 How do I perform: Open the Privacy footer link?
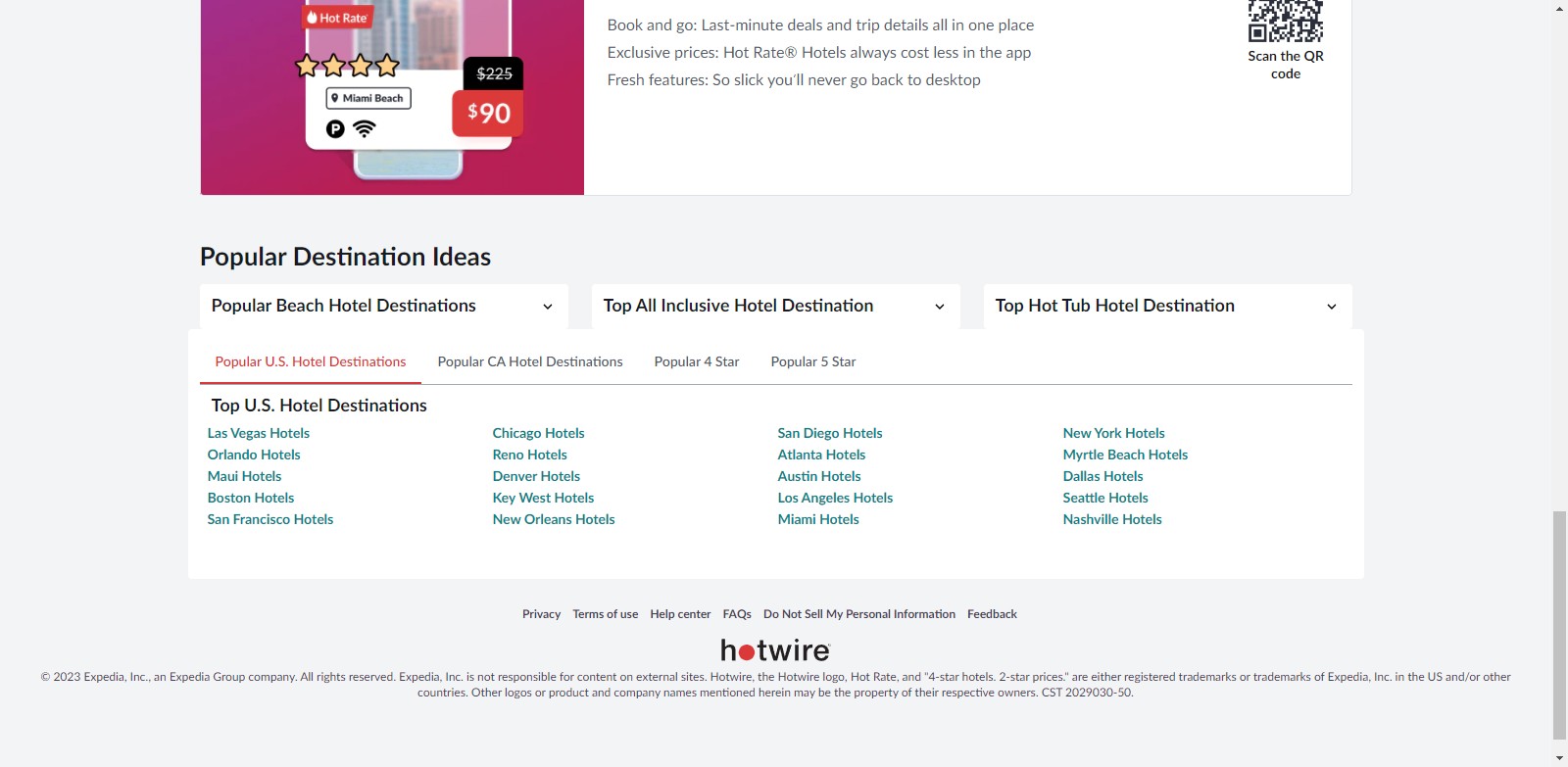click(x=541, y=614)
